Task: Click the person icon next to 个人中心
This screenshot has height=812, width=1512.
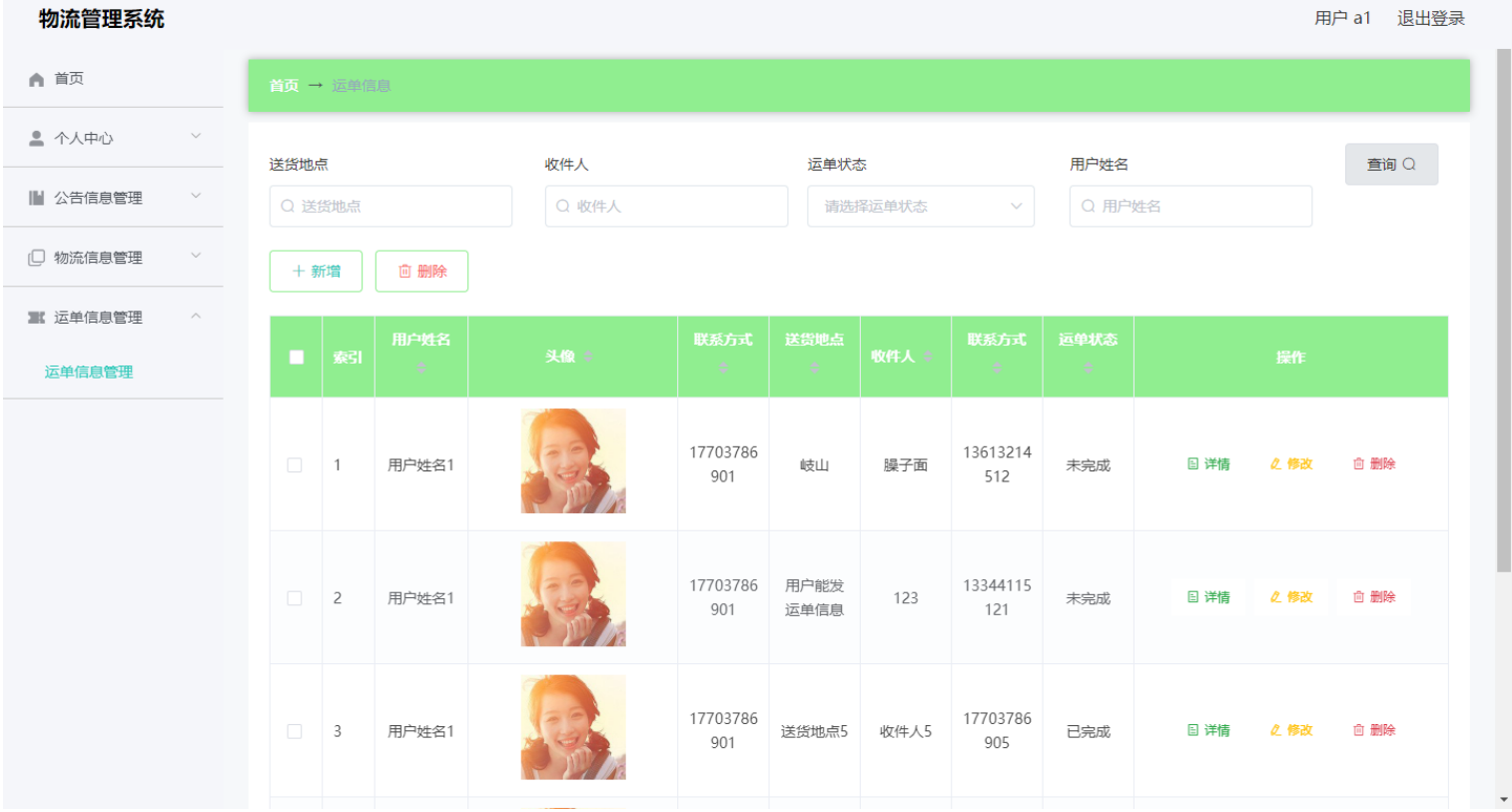Action: [36, 138]
